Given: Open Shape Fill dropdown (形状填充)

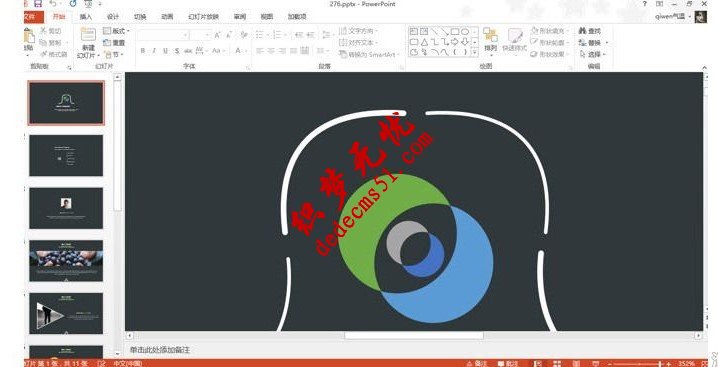Looking at the screenshot, I should [550, 31].
